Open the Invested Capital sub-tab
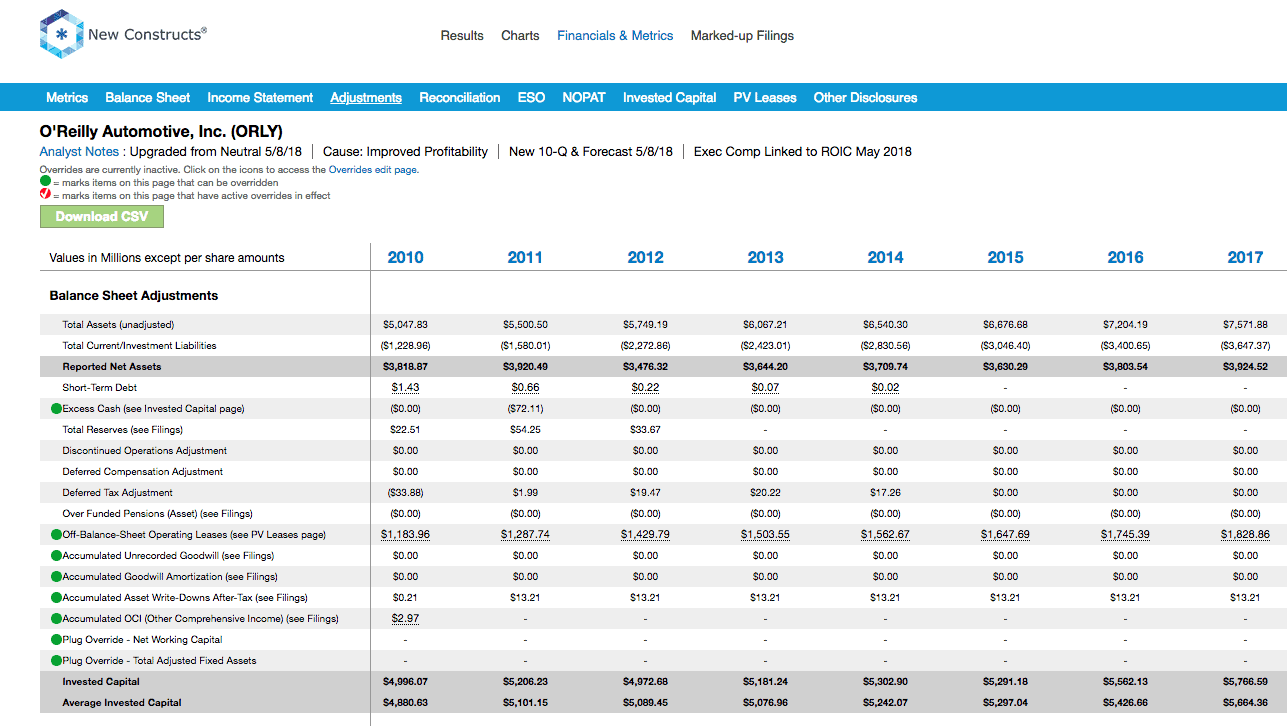The height and width of the screenshot is (726, 1287). point(669,97)
